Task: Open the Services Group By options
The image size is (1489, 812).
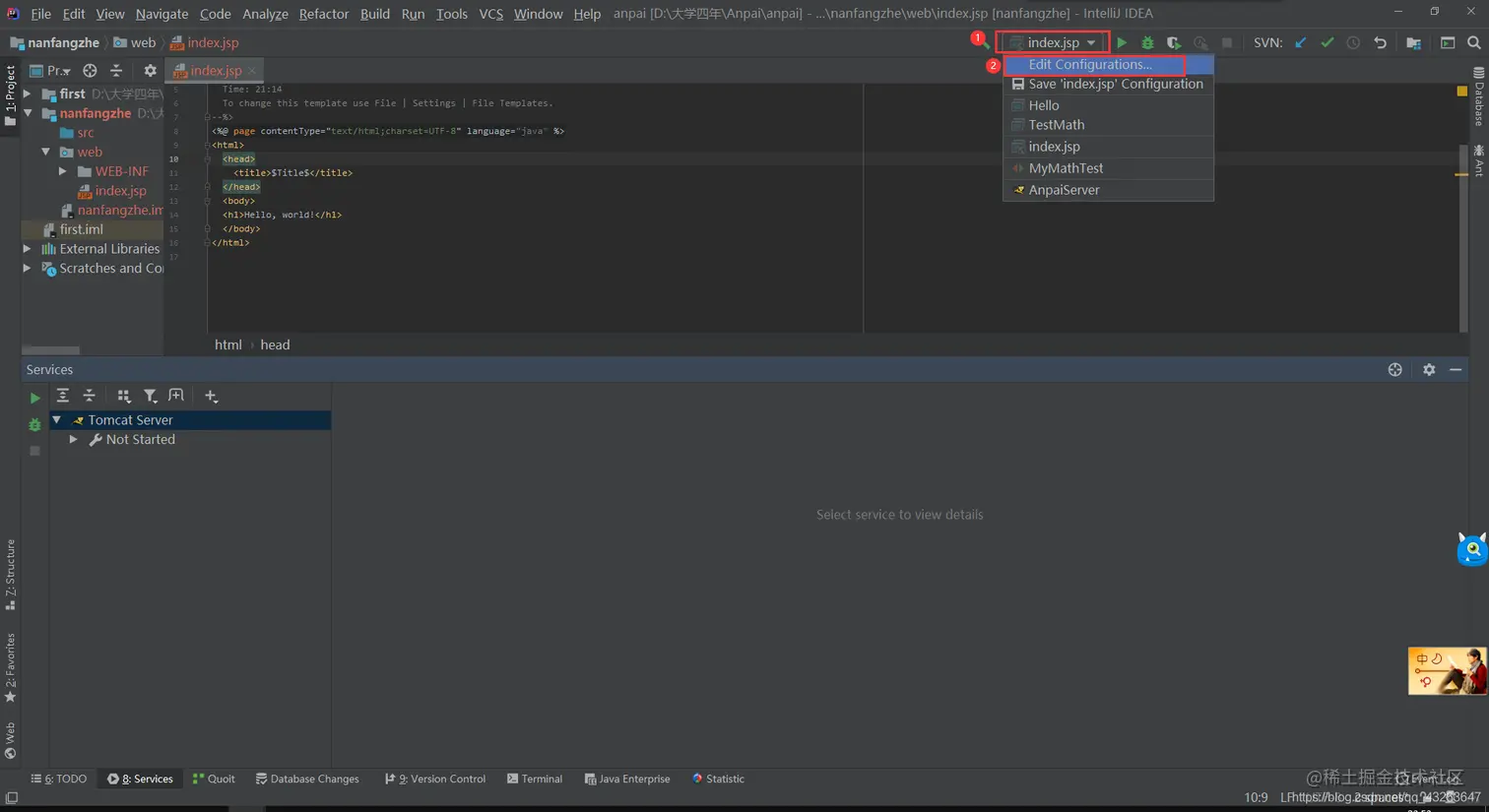Action: 124,396
